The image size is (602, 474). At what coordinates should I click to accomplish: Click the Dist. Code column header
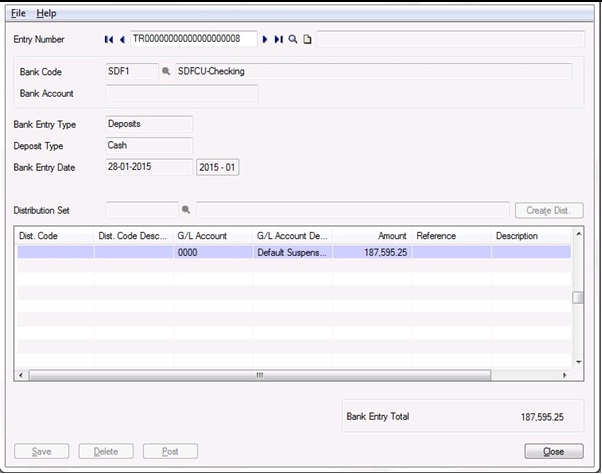tap(54, 236)
